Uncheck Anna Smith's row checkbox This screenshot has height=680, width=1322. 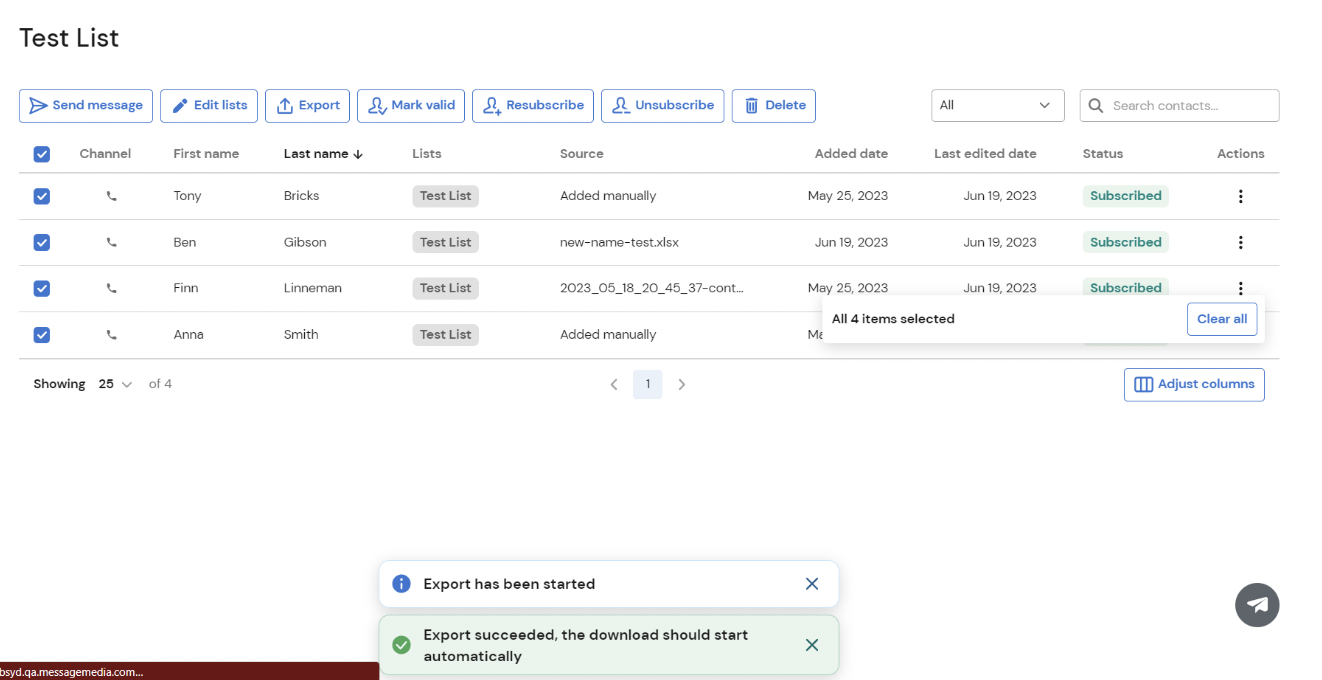tap(41, 335)
